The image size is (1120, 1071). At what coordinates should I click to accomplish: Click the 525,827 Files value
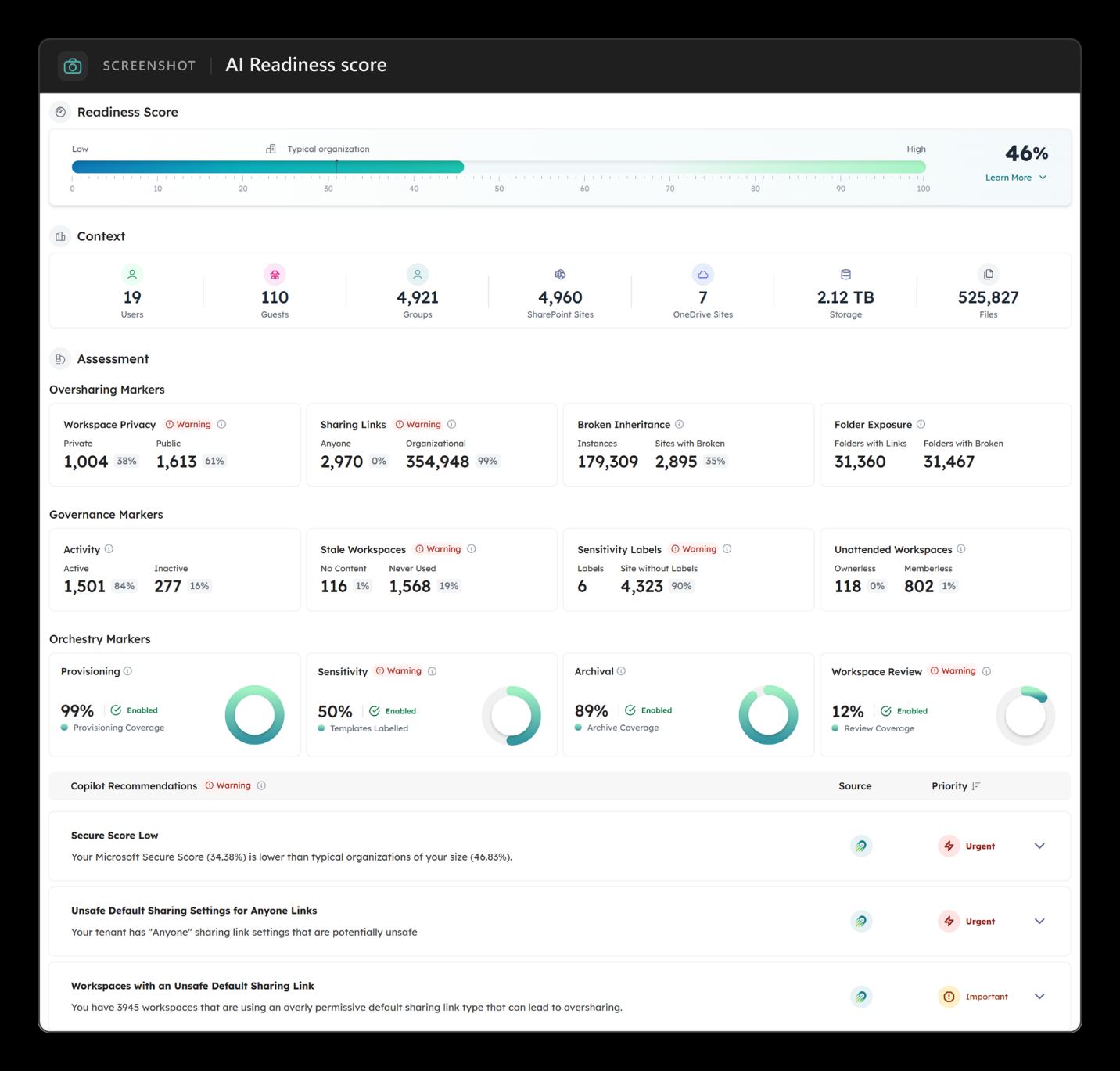[x=989, y=297]
